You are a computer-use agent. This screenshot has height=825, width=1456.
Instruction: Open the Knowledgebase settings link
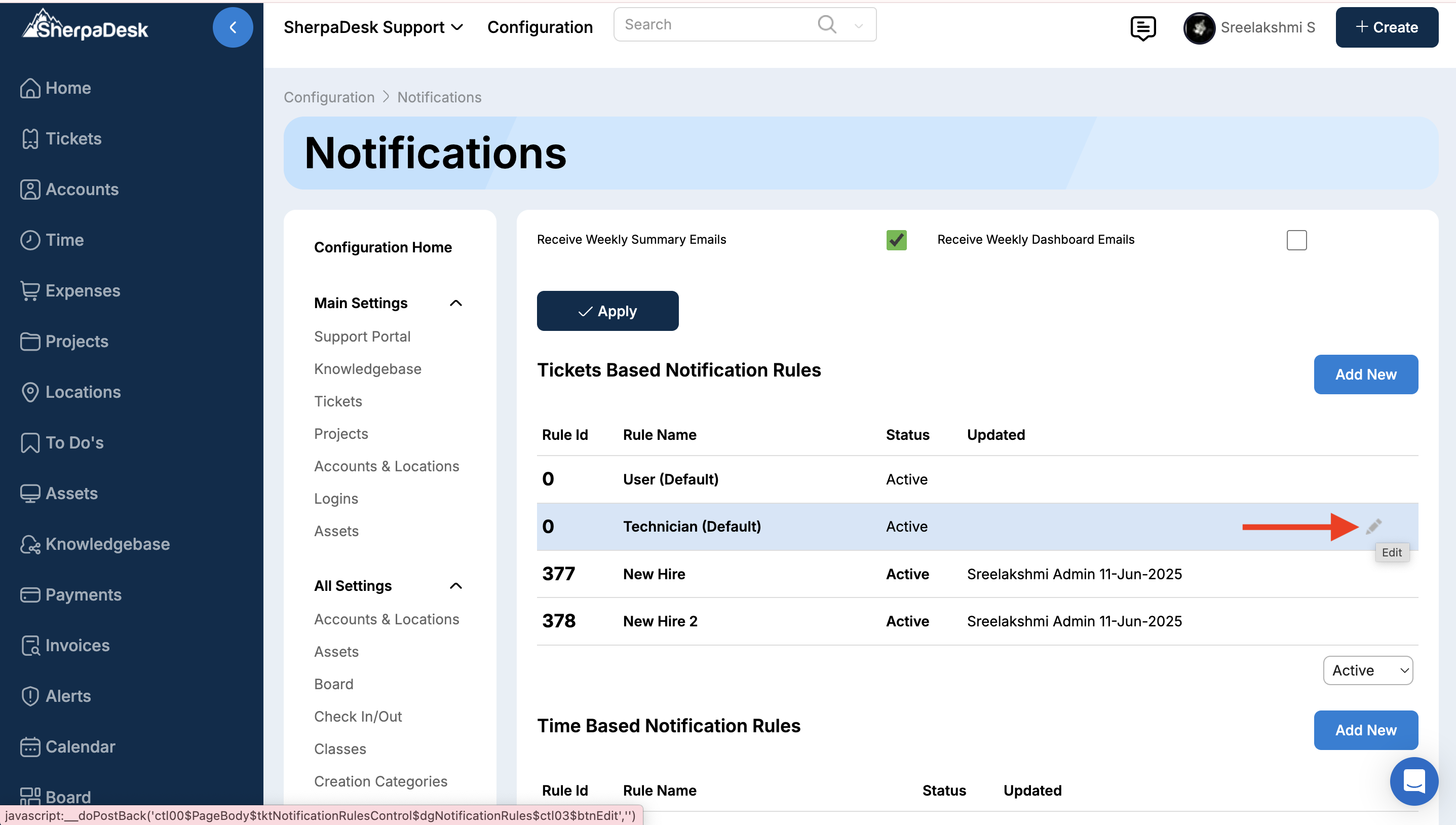[367, 369]
